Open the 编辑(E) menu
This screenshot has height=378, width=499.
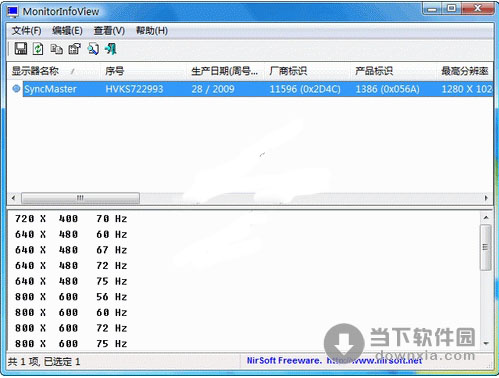click(67, 31)
